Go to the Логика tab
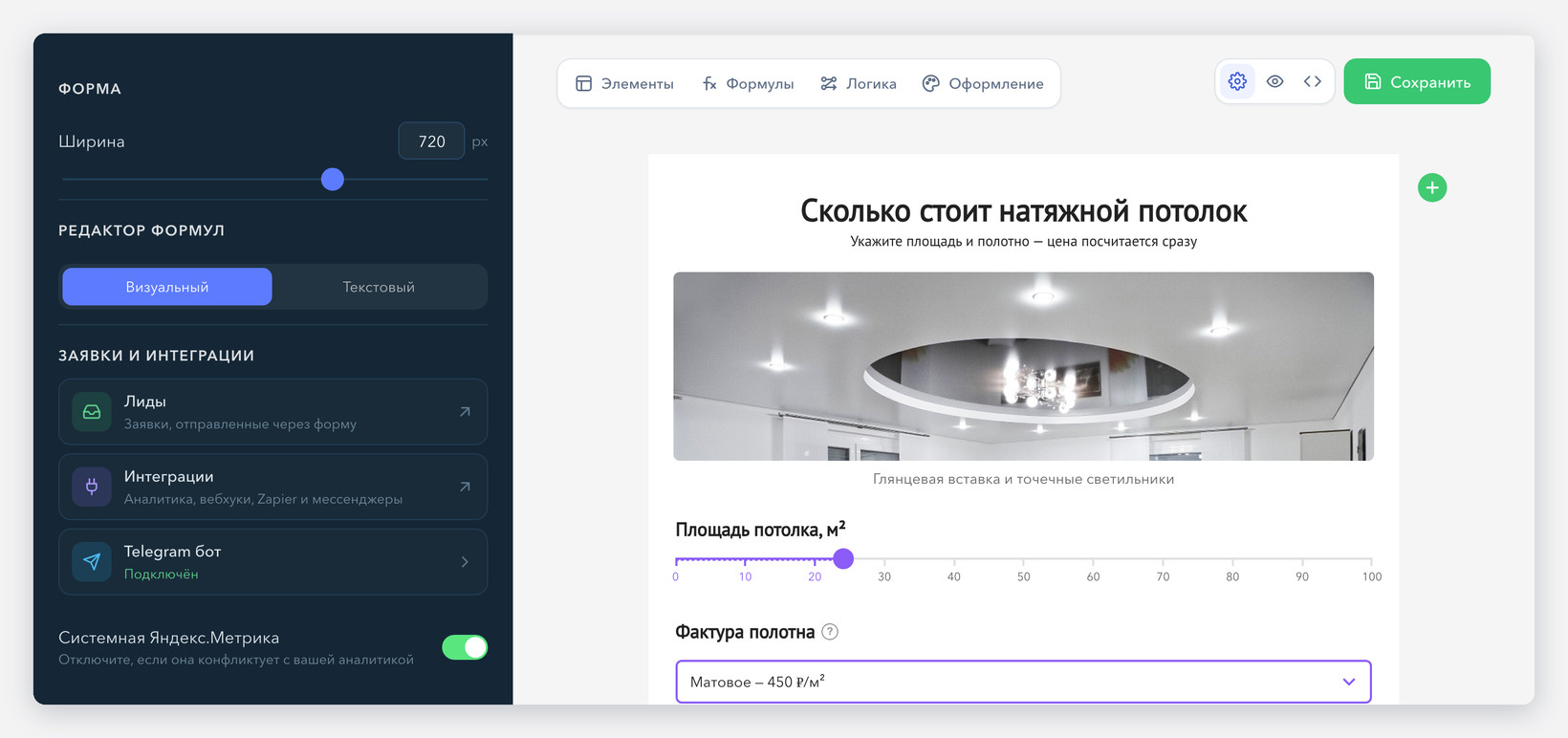The image size is (1568, 738). [x=859, y=84]
